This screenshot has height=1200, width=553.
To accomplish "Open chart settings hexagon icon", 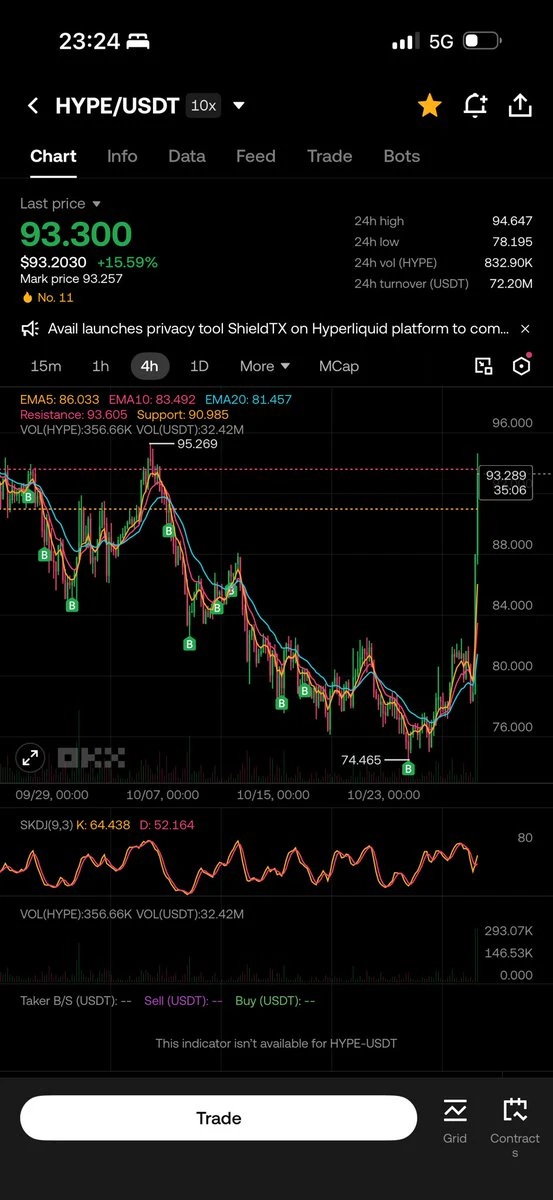I will point(521,366).
